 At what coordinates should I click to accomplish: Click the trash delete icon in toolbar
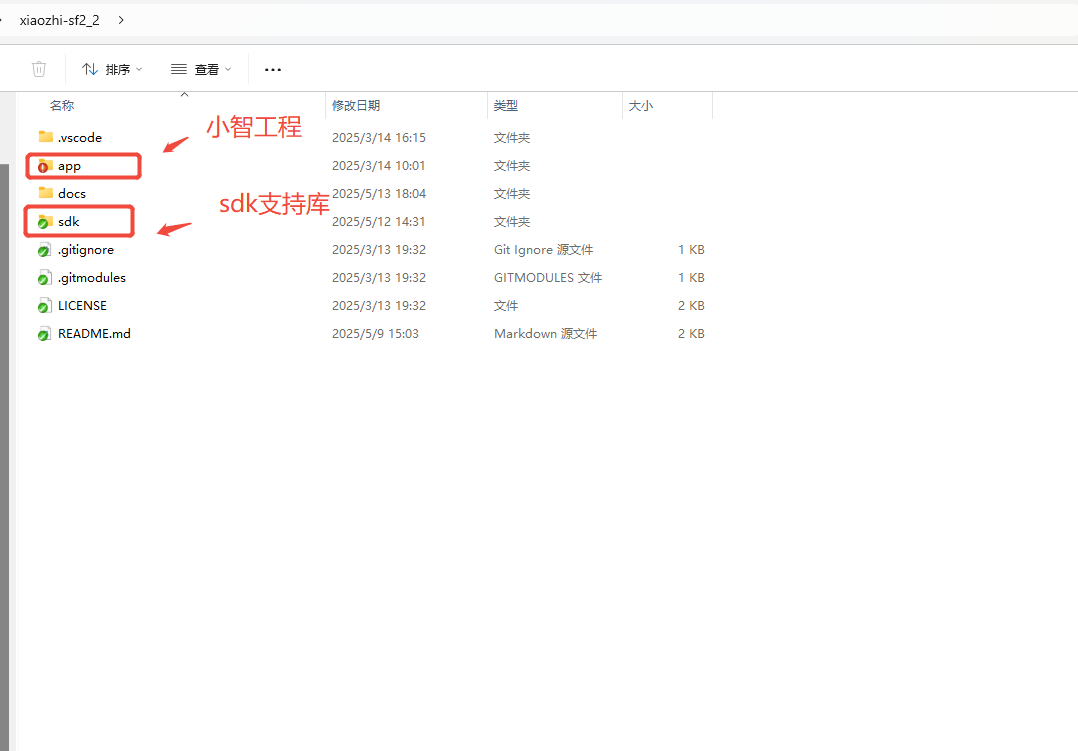coord(39,69)
